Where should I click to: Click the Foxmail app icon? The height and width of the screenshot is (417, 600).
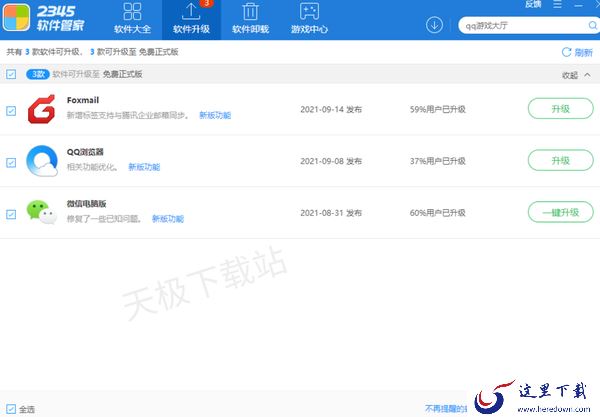tap(41, 109)
